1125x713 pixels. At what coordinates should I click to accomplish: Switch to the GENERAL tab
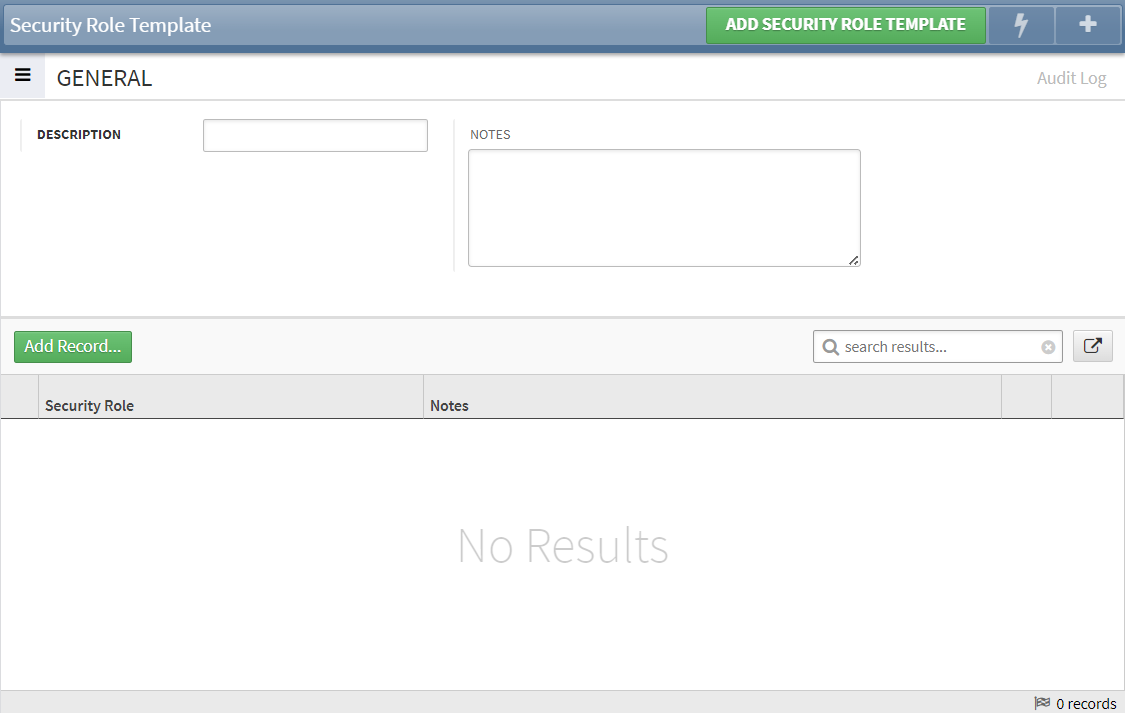104,77
